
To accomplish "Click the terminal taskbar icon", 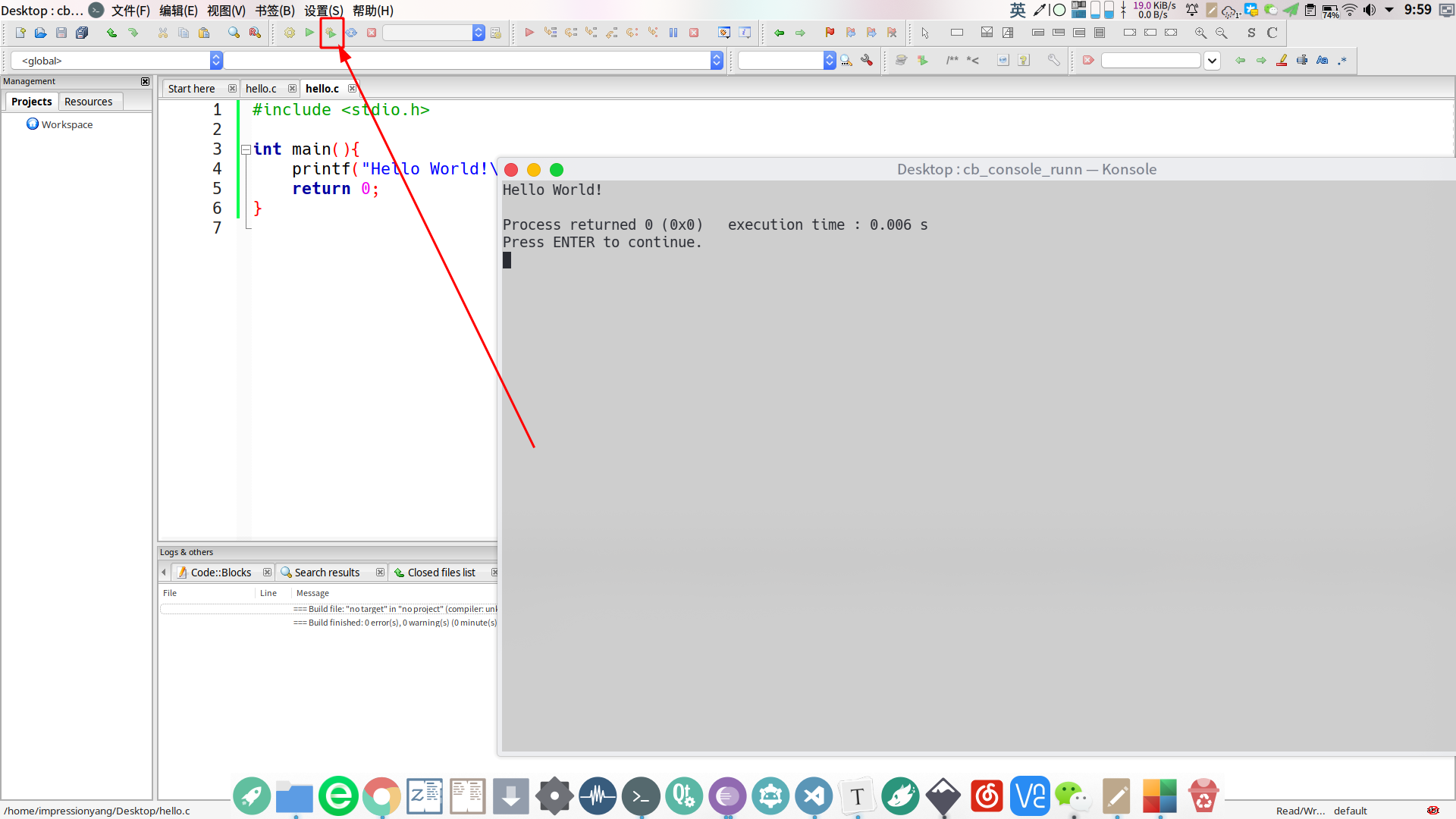I will 640,793.
